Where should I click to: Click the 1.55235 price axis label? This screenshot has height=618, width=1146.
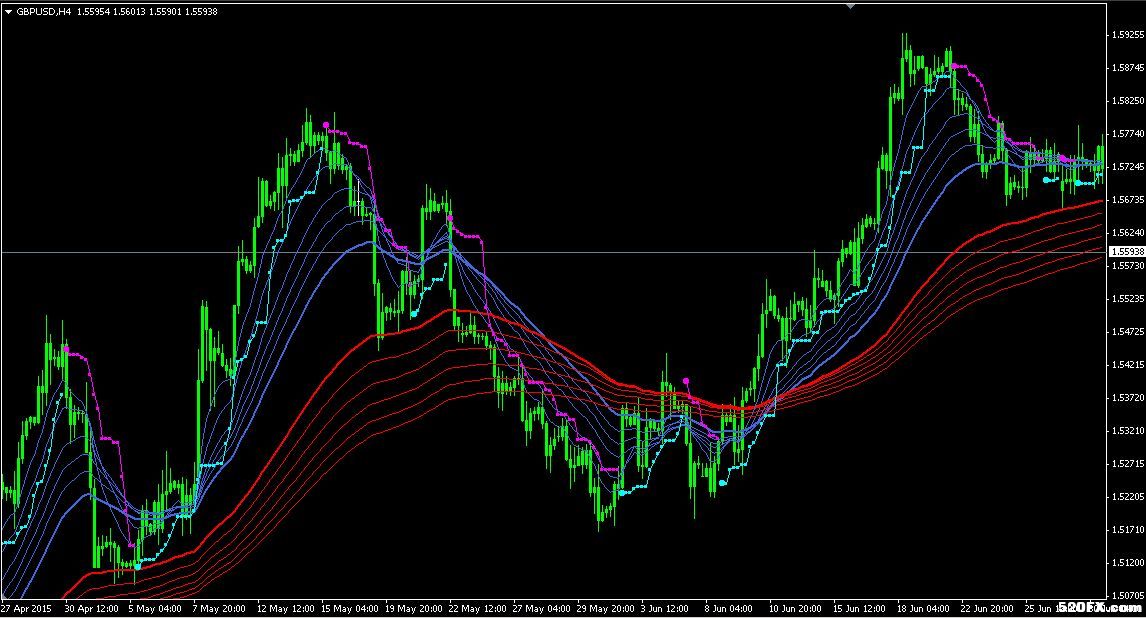(x=1128, y=299)
